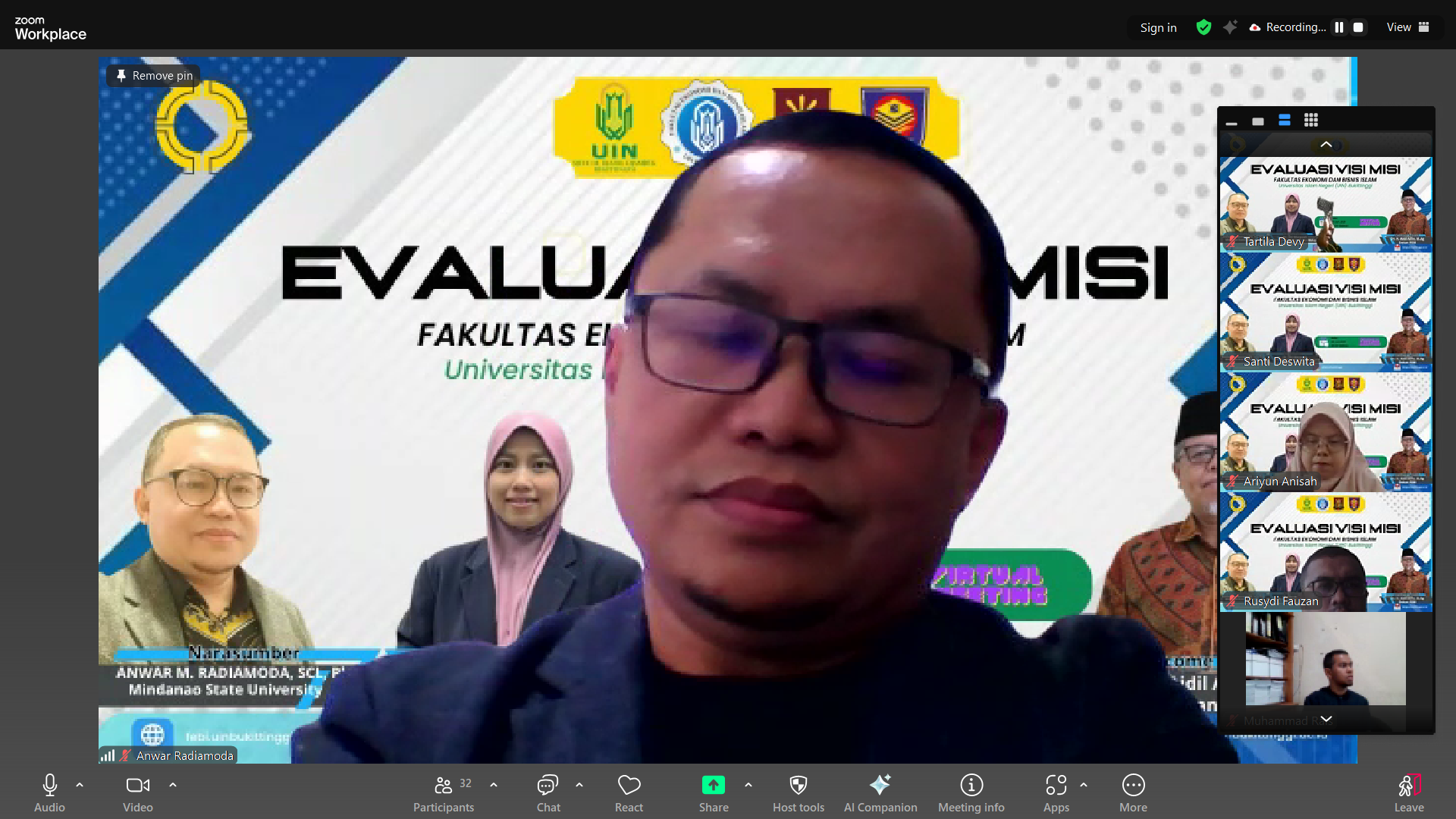Show Meeting info
The image size is (1456, 819).
coord(971,792)
